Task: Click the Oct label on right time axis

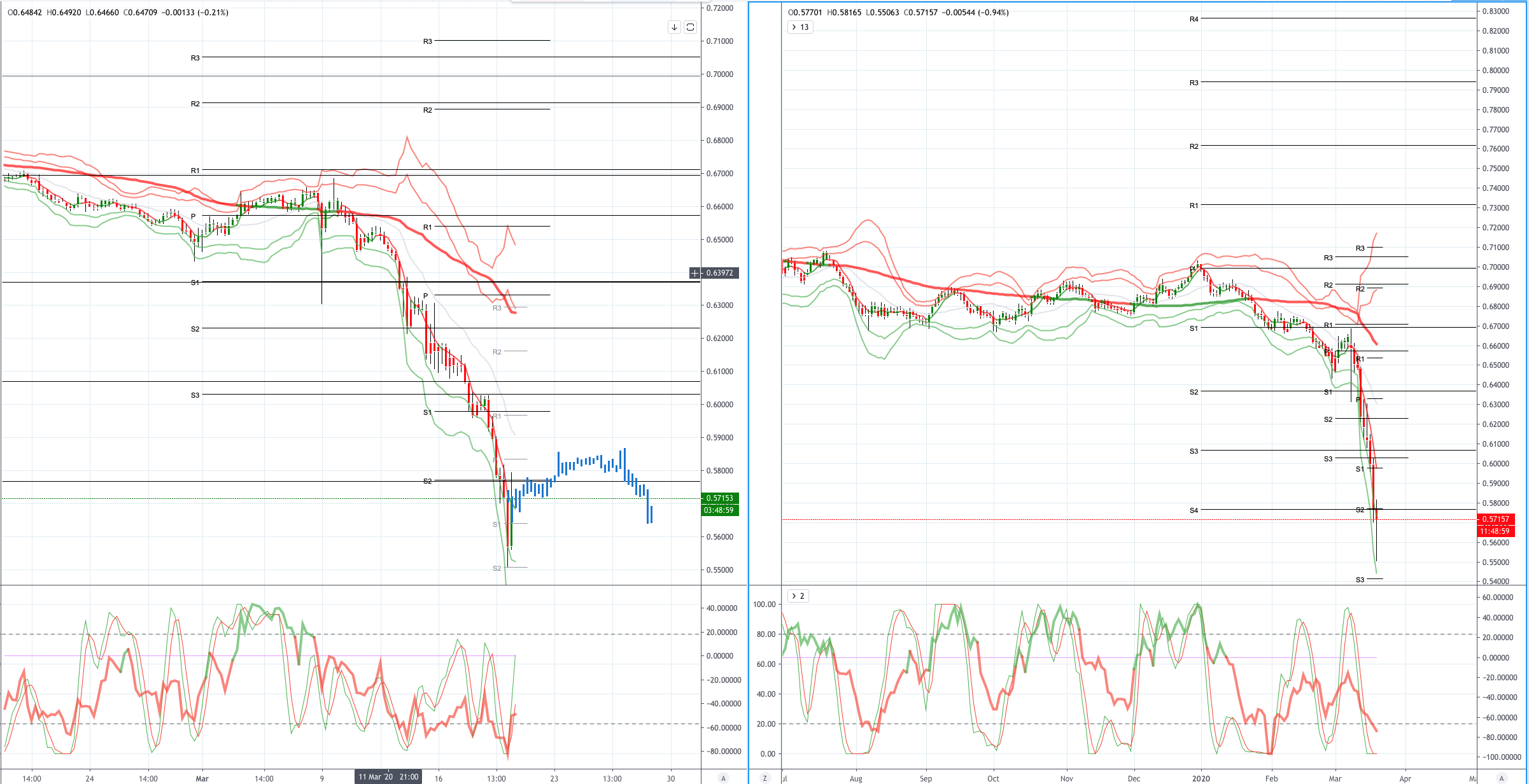Action: (993, 778)
